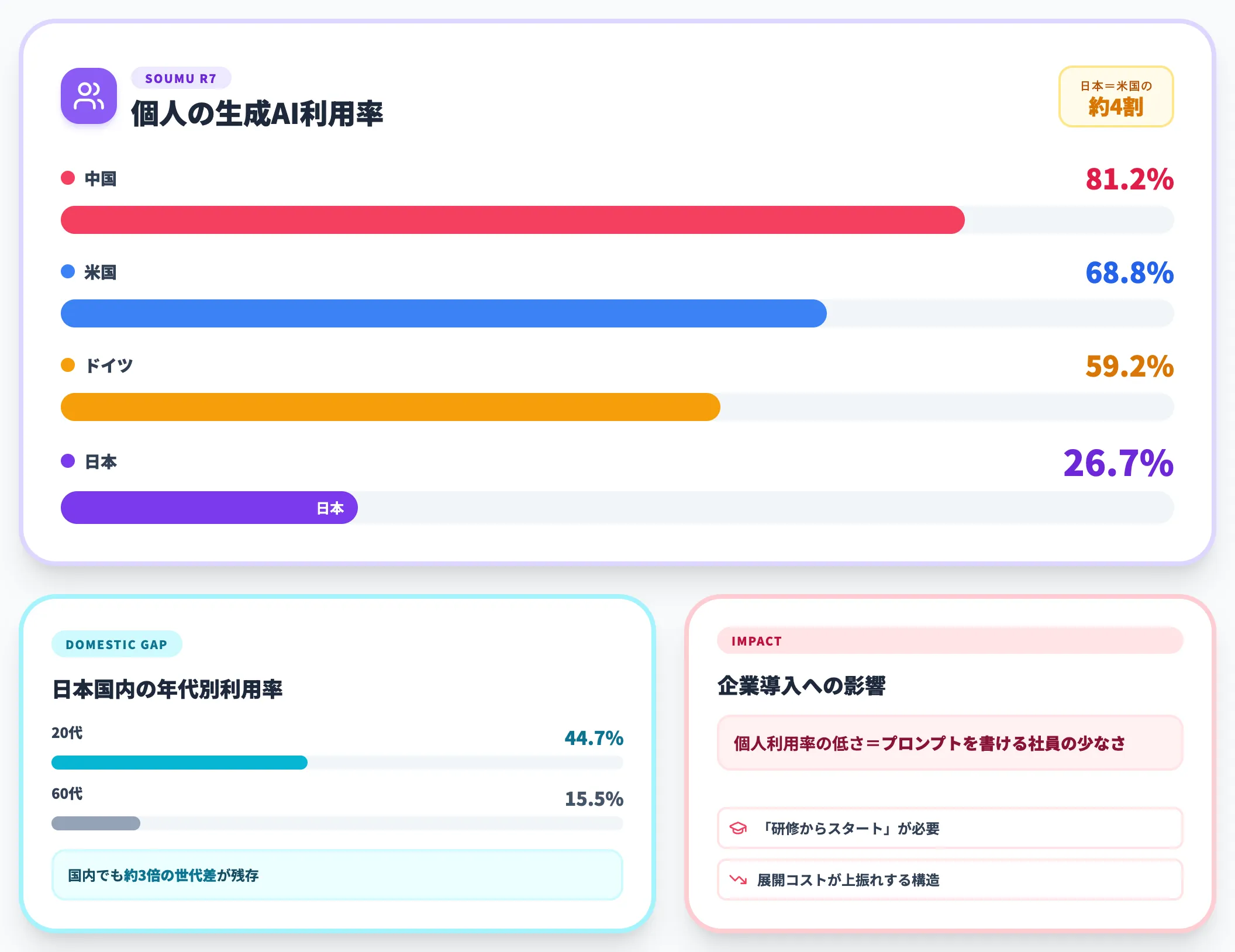Viewport: 1235px width, 952px height.
Task: Click the 44.7% value
Action: 594,738
